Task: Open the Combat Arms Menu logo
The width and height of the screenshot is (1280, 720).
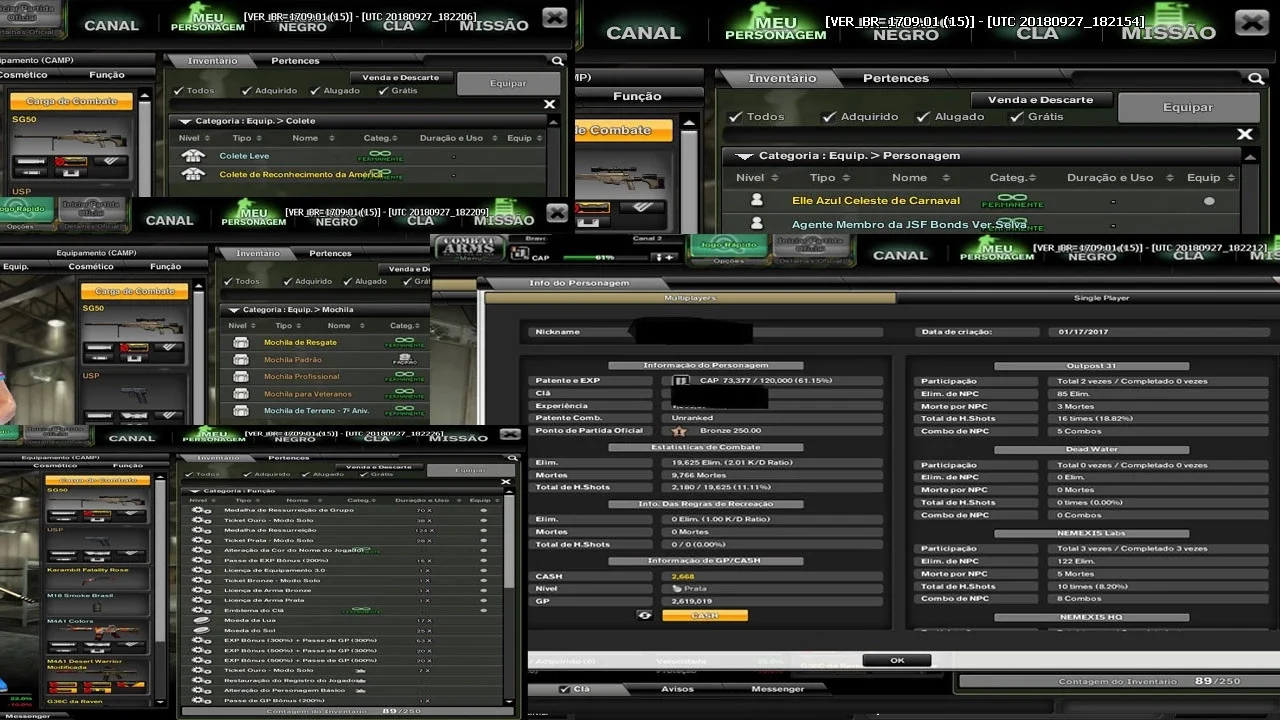Action: pyautogui.click(x=468, y=249)
